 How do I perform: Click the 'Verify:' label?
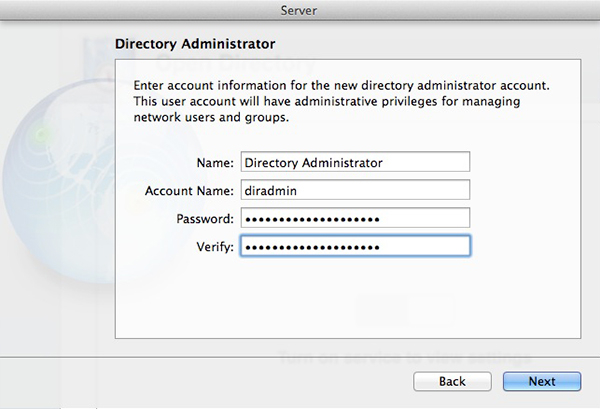point(215,247)
